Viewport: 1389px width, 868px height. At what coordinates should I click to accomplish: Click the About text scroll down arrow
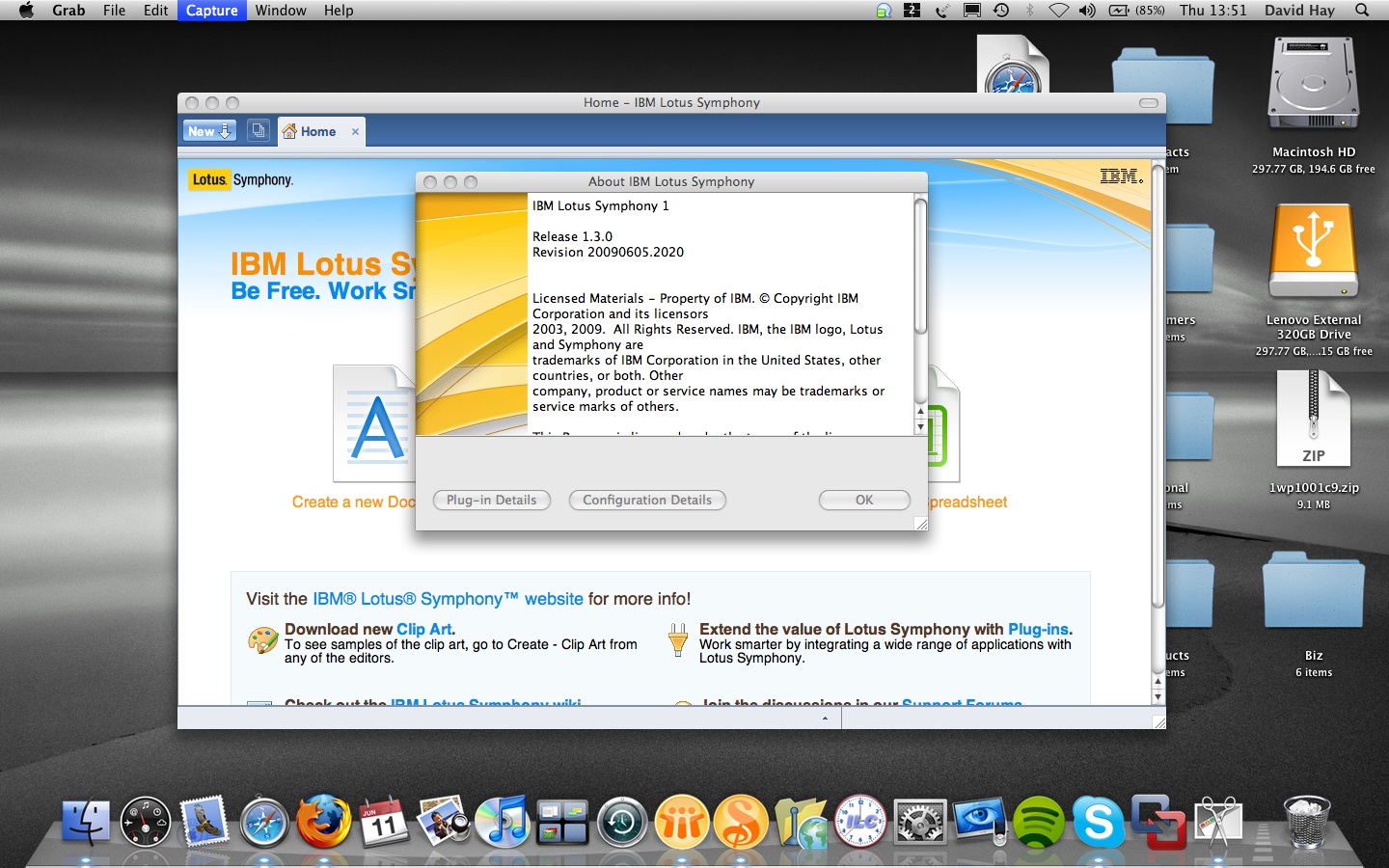(x=920, y=426)
